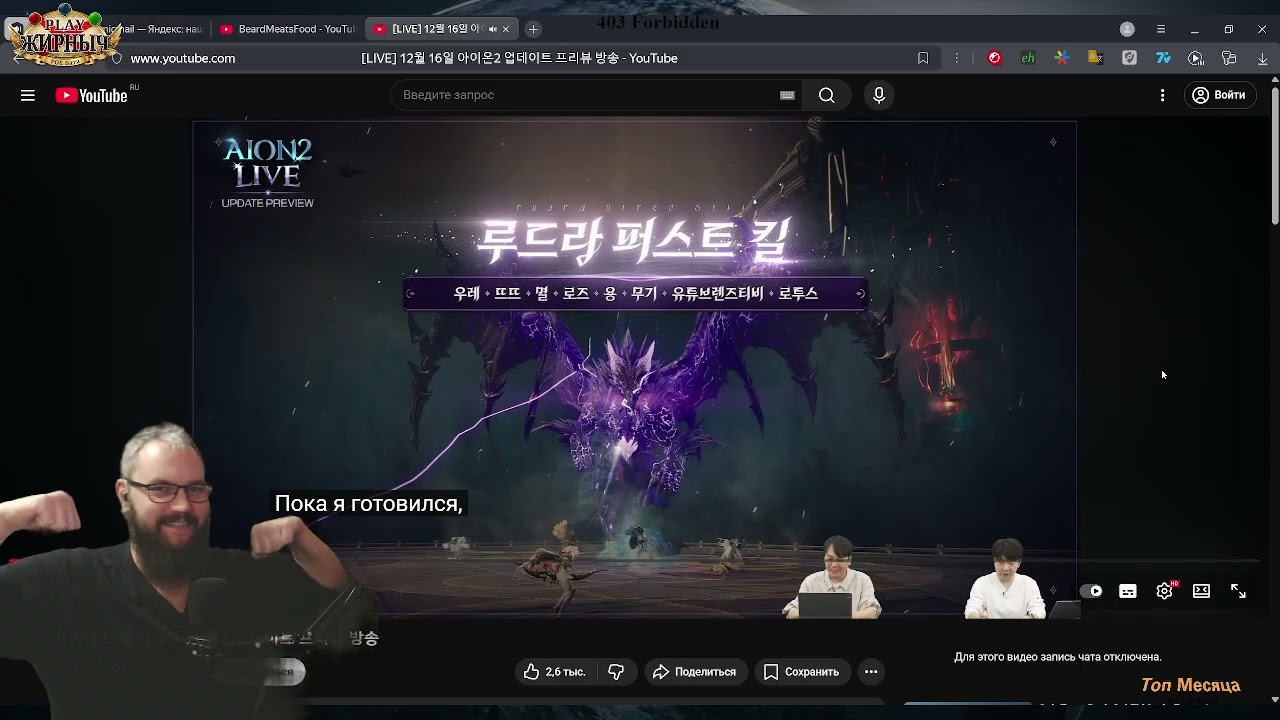
Task: Bookmark this page in address bar
Action: [923, 58]
